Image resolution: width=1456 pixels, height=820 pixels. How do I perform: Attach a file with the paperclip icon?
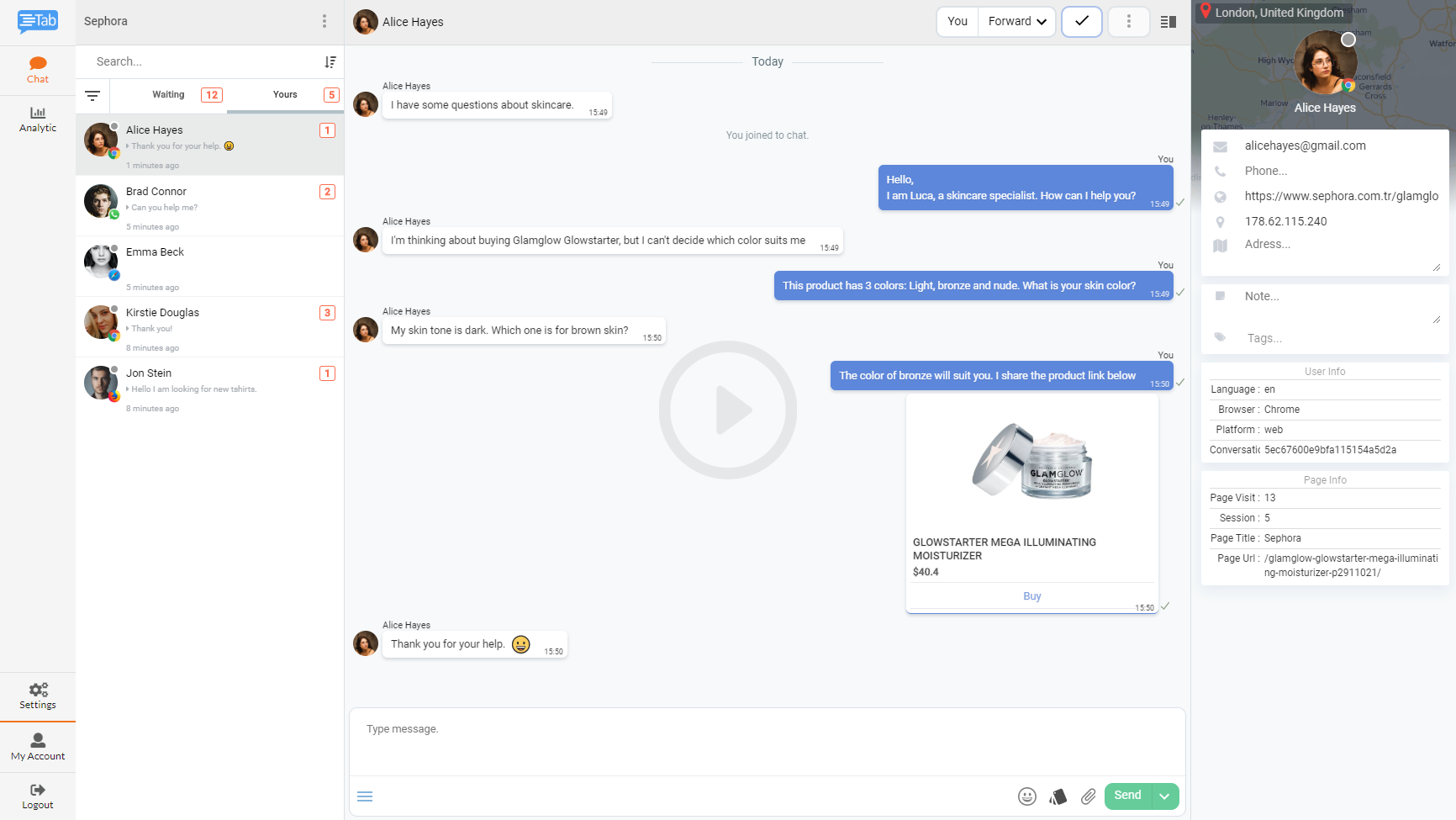pyautogui.click(x=1089, y=796)
